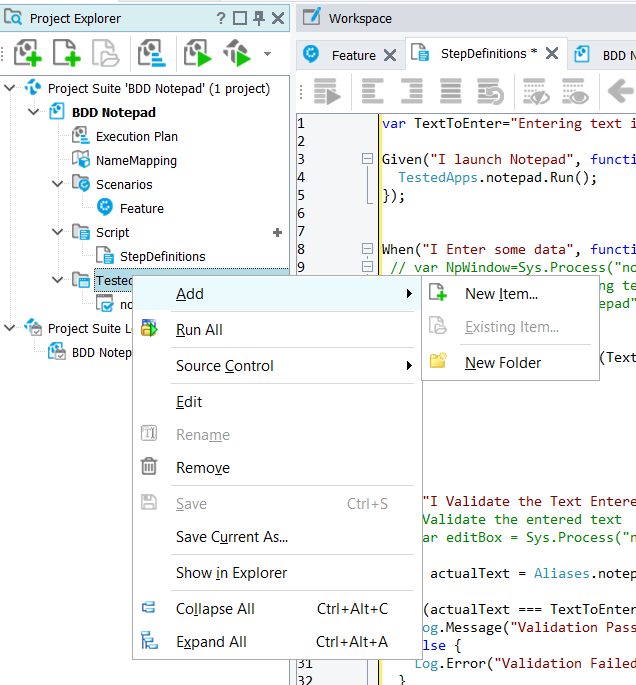
Task: Click the Run routine editor toolbar icon
Action: tap(327, 91)
